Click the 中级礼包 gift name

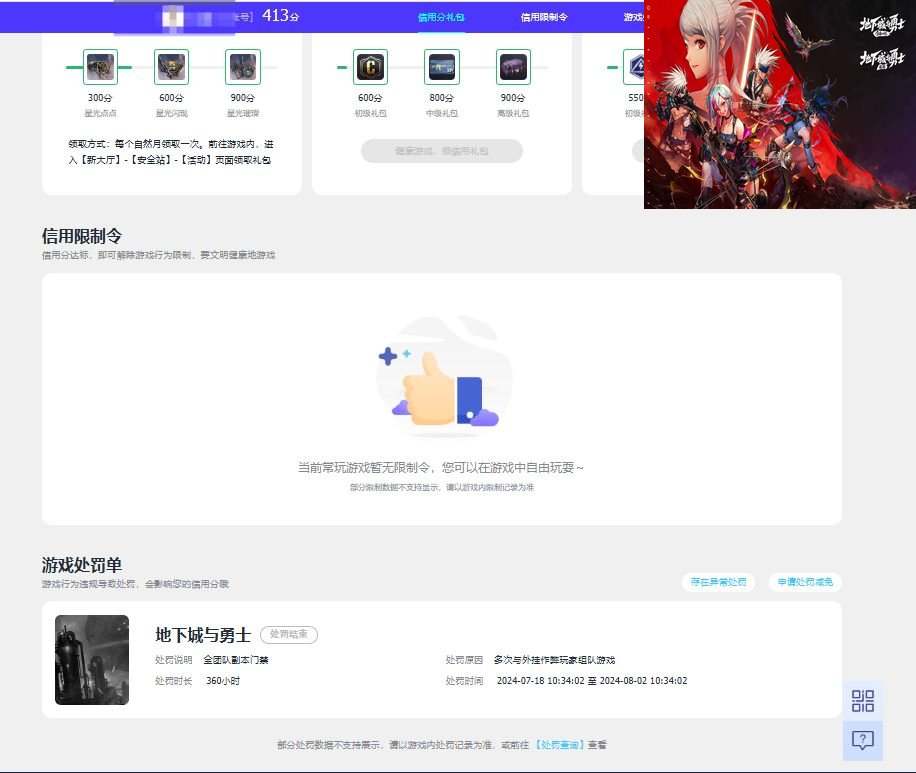(x=442, y=113)
